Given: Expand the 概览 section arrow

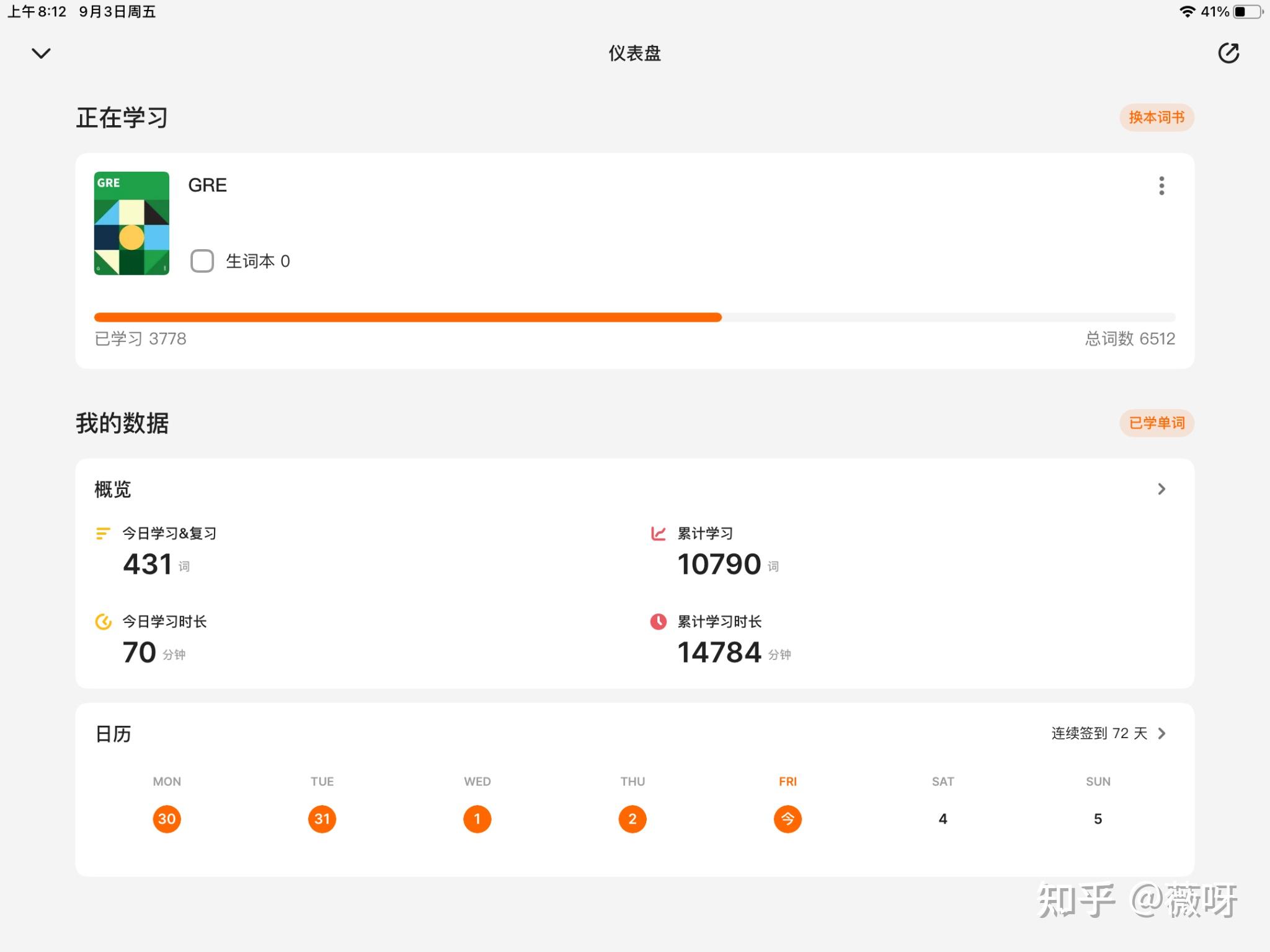Looking at the screenshot, I should (x=1161, y=489).
